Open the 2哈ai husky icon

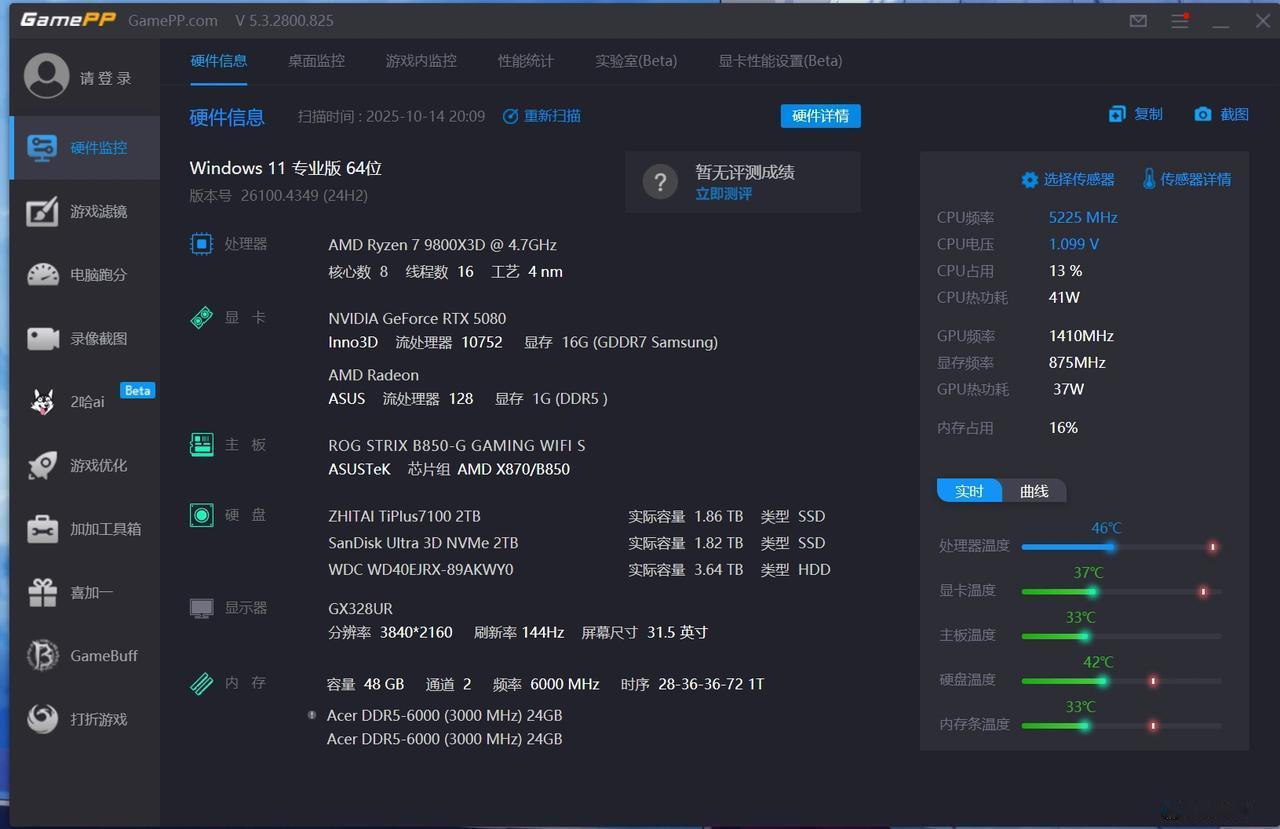click(x=42, y=401)
